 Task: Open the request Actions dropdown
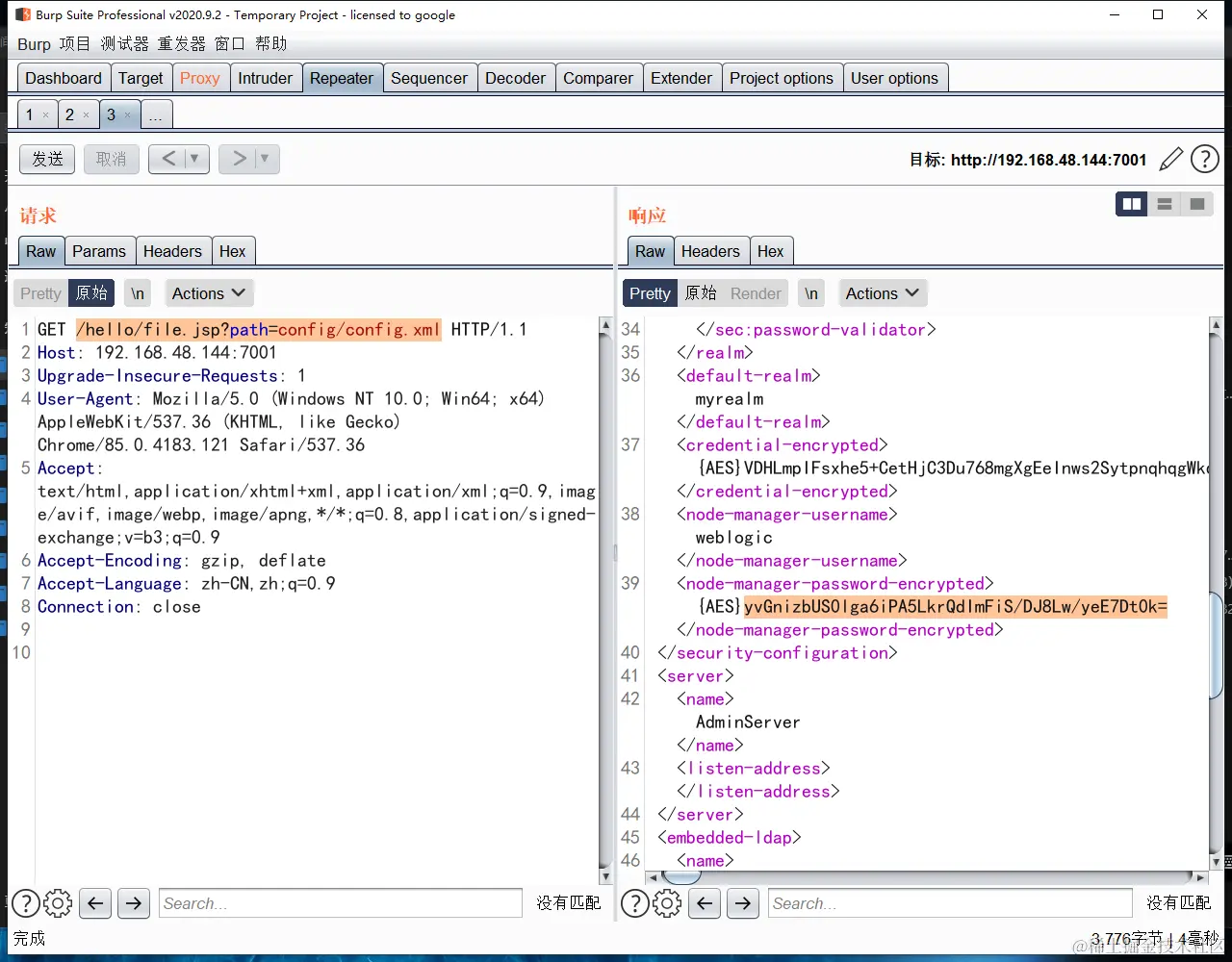(209, 293)
